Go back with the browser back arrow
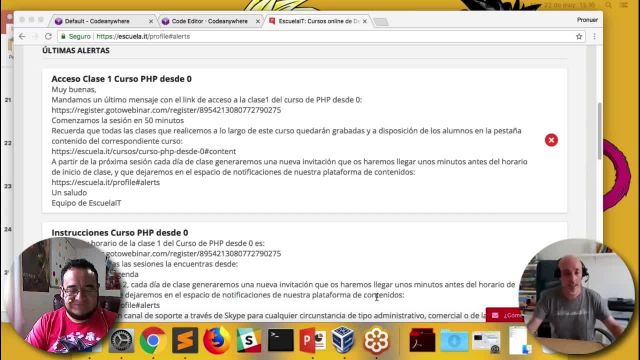The height and width of the screenshot is (360, 640). pos(22,36)
